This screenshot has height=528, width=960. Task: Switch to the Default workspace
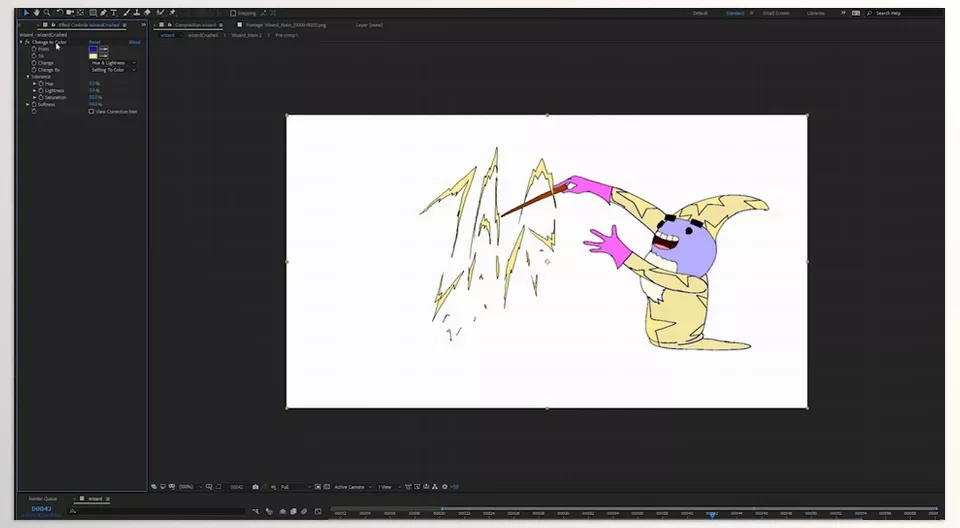click(700, 13)
